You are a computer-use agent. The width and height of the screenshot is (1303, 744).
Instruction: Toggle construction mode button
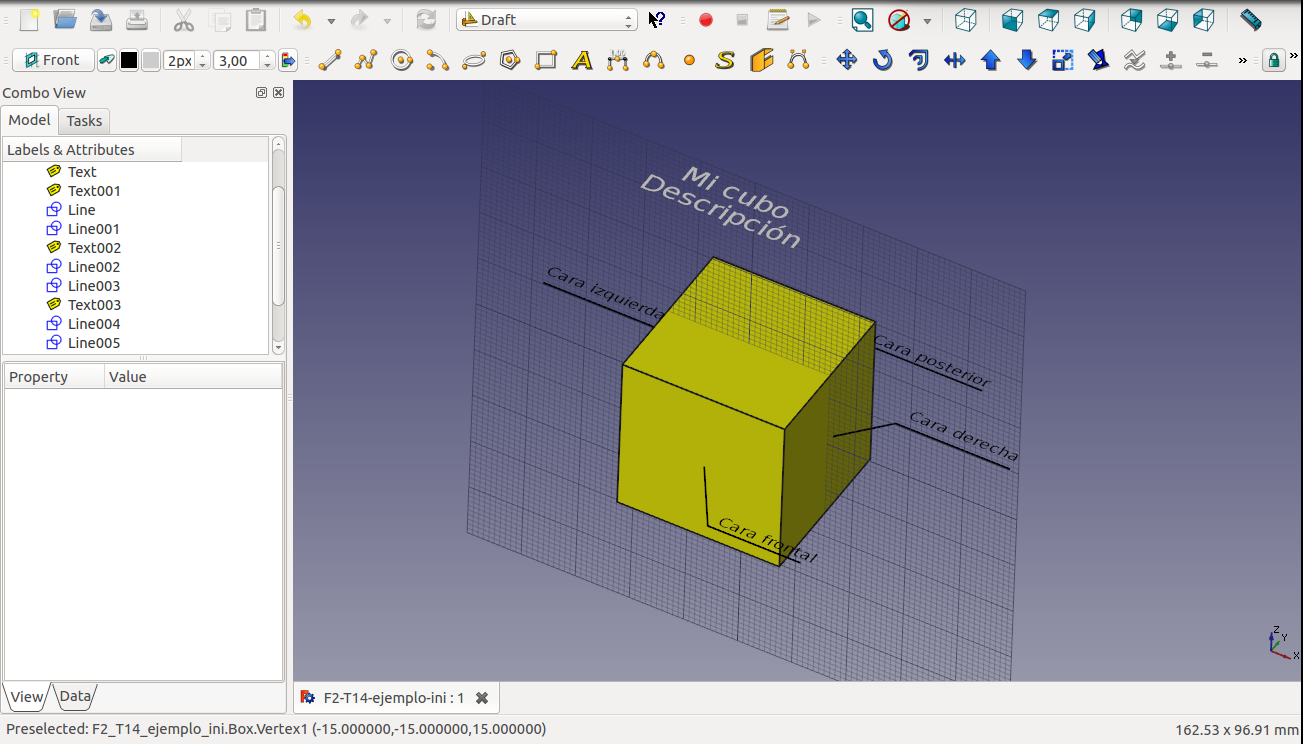pyautogui.click(x=106, y=61)
